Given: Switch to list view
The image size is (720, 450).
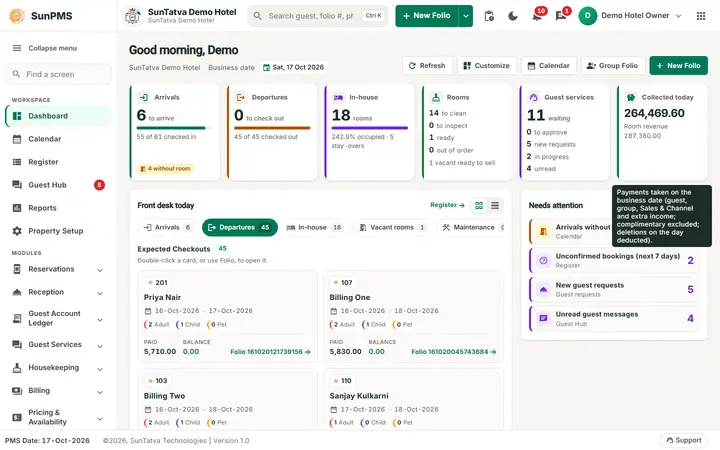Looking at the screenshot, I should (x=495, y=205).
